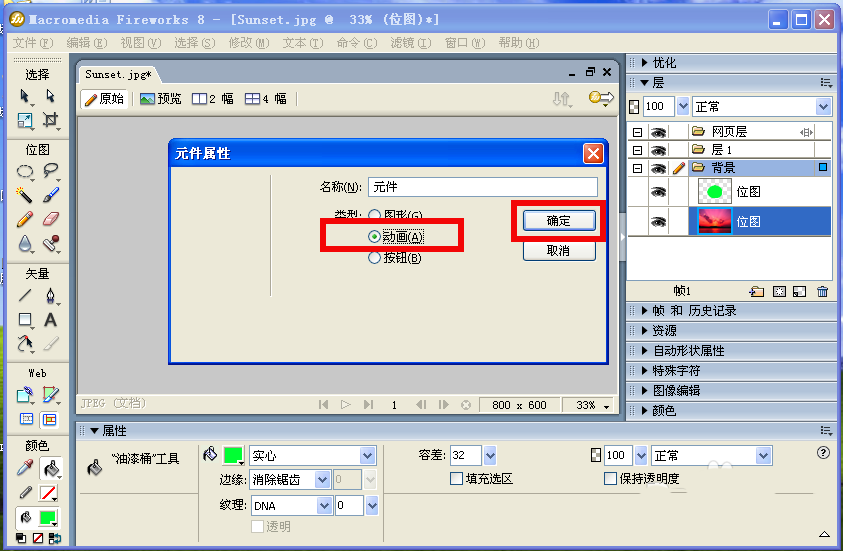Click the Eyedropper tool
Screen dimensions: 843x551
[24, 468]
